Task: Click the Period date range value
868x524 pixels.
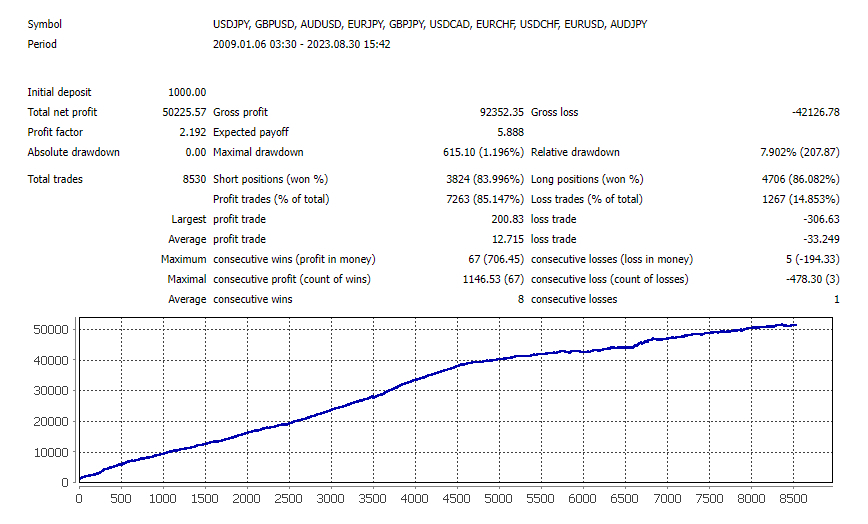Action: (x=302, y=44)
